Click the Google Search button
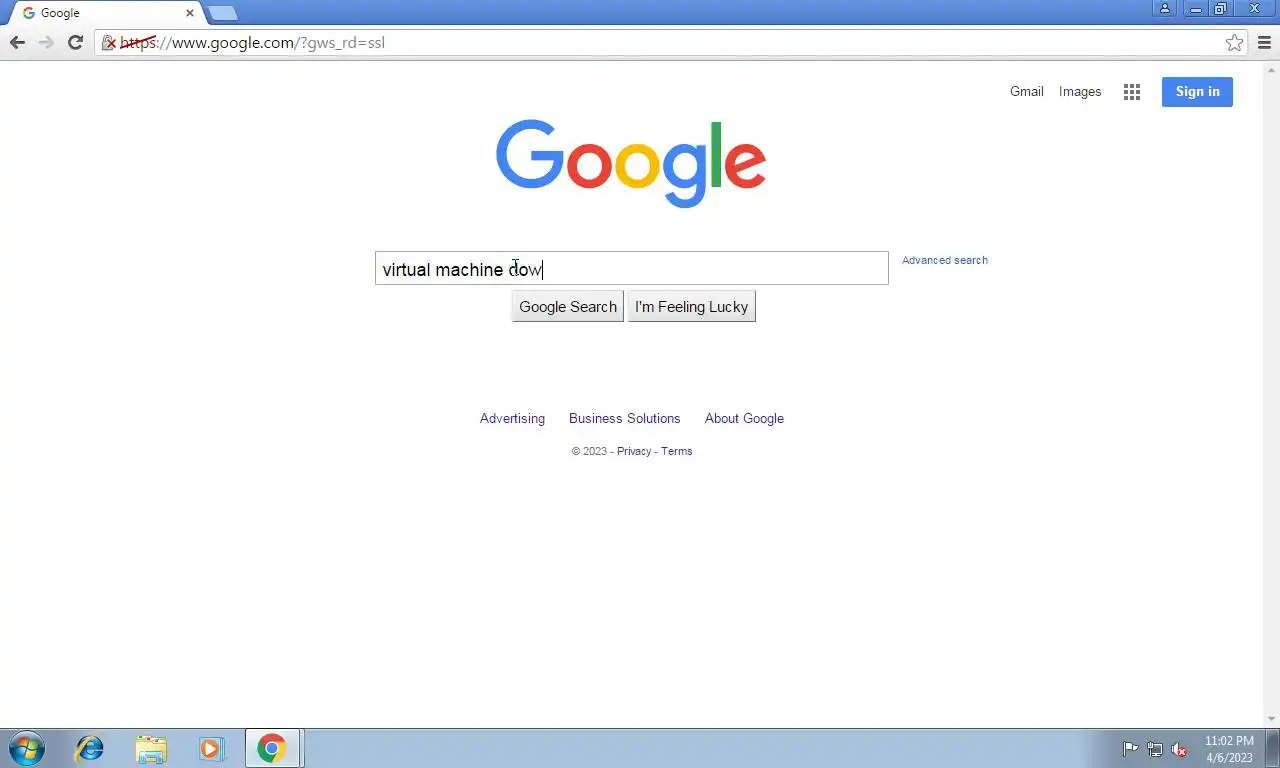Viewport: 1280px width, 768px height. pyautogui.click(x=568, y=306)
